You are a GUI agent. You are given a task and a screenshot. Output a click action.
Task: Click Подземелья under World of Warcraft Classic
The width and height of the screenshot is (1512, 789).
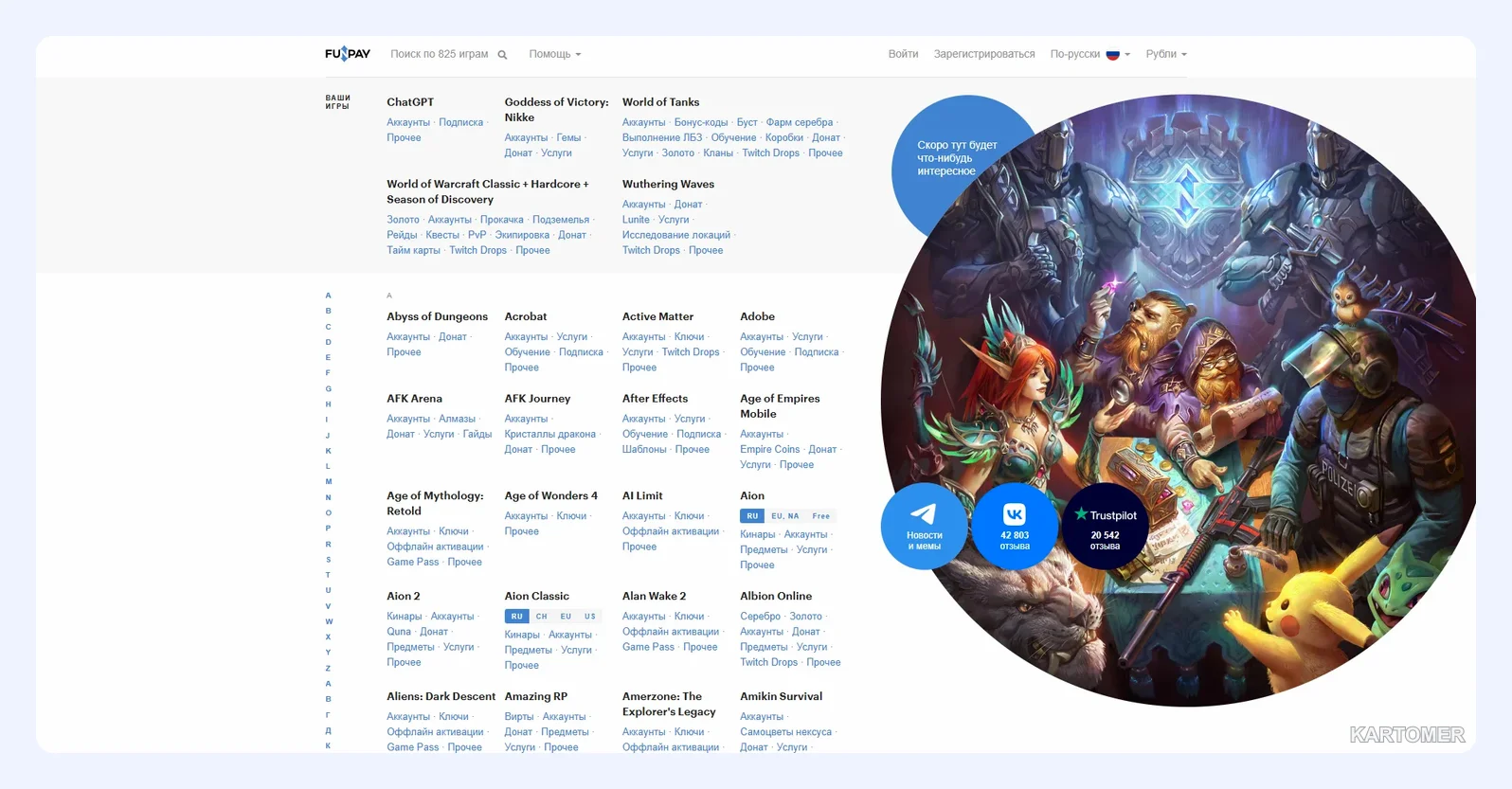point(561,220)
